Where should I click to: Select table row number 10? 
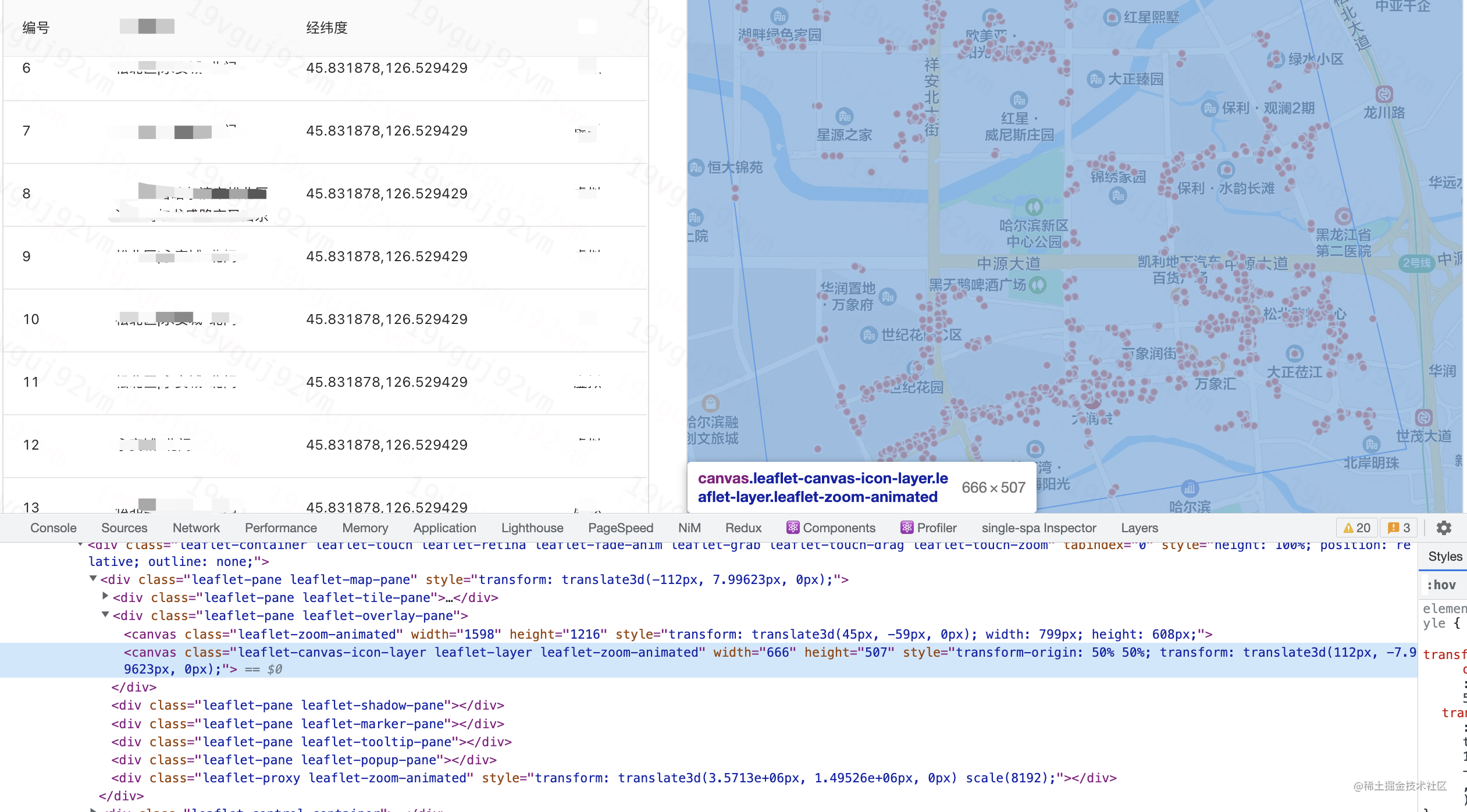(31, 319)
